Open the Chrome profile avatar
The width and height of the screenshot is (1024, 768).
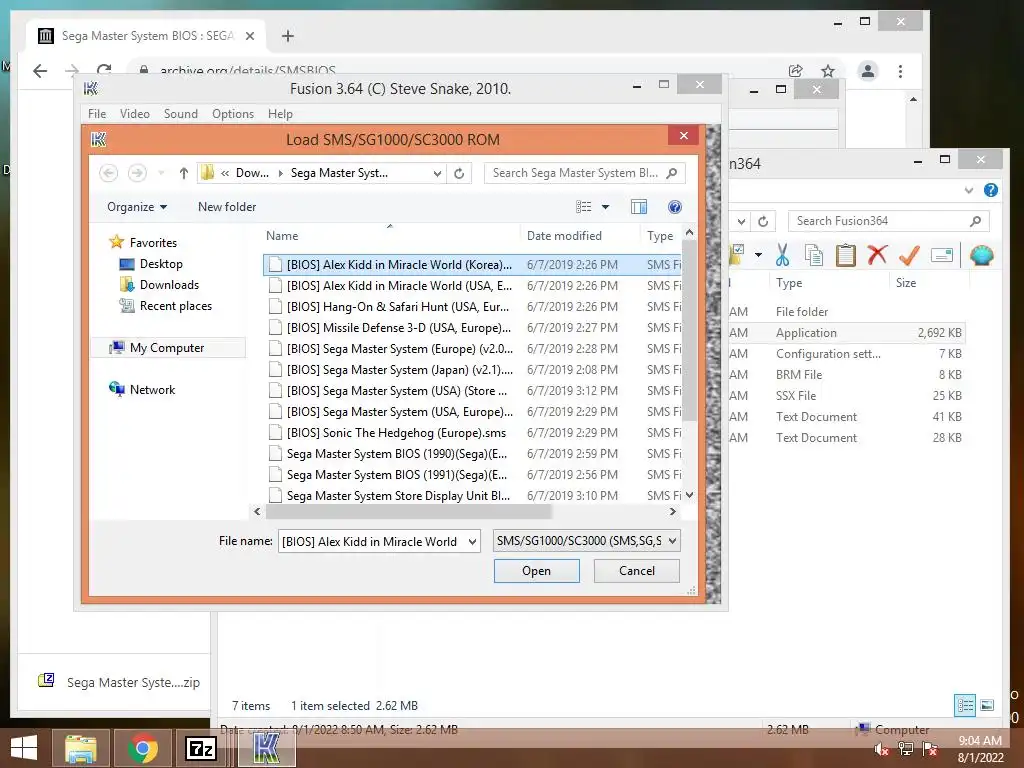pyautogui.click(x=868, y=71)
